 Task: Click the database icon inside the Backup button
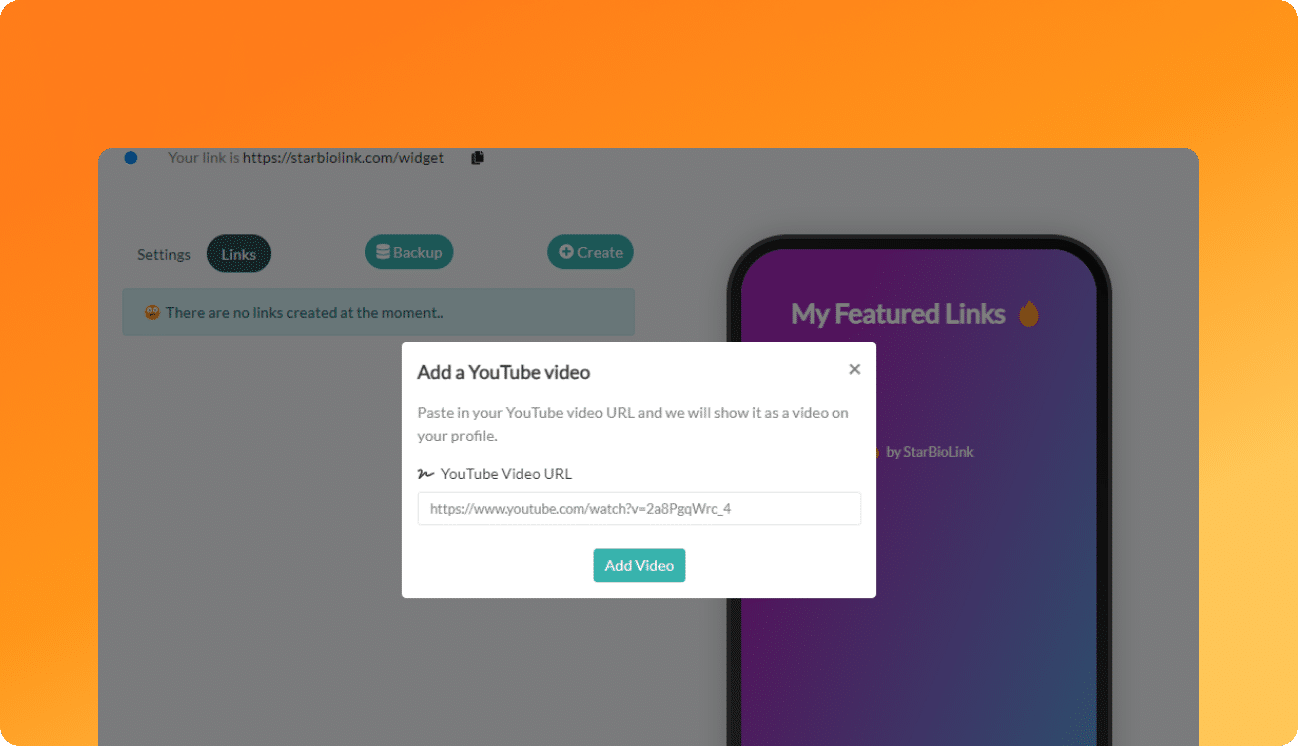tap(382, 253)
